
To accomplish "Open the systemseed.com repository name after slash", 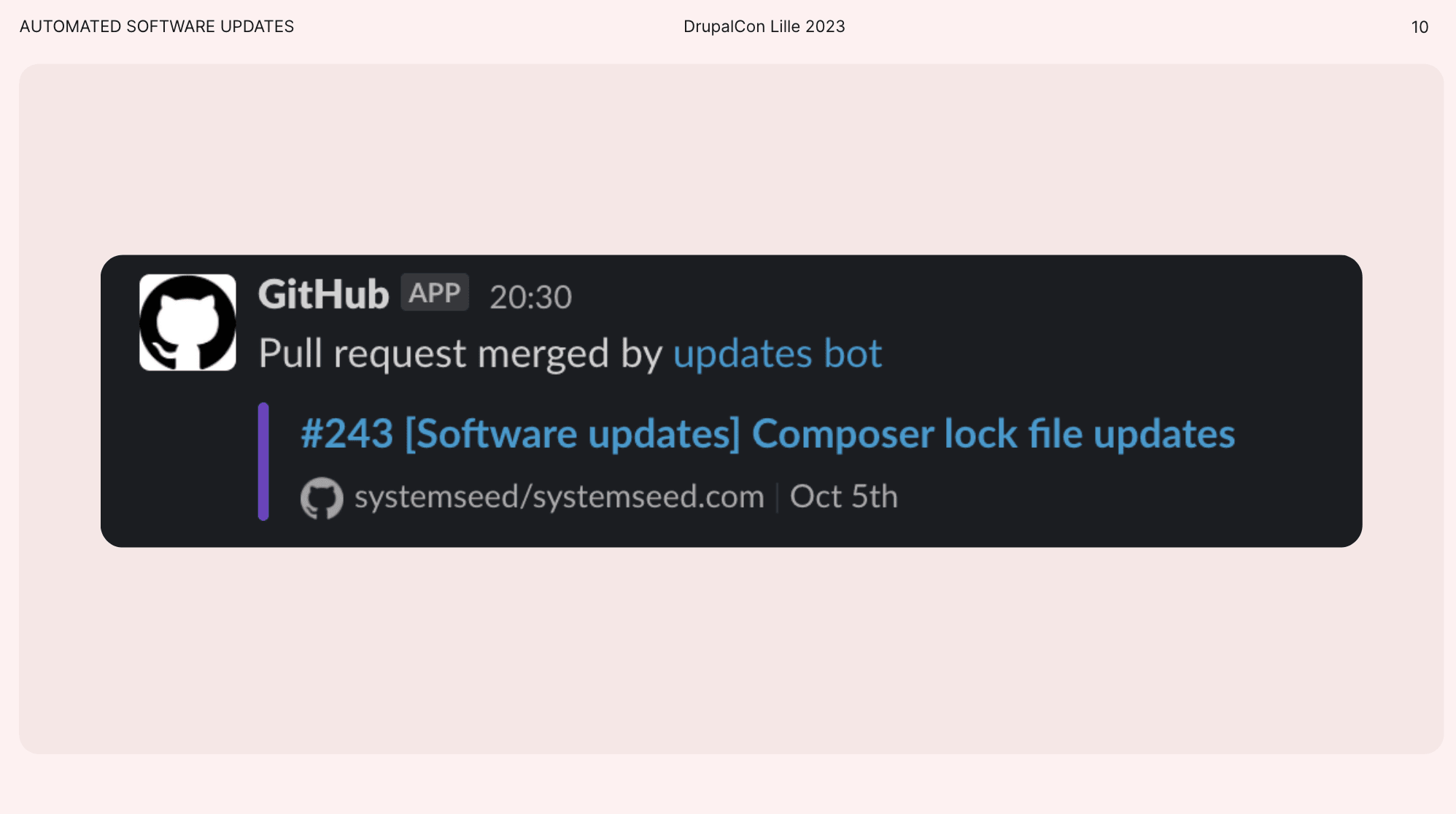I will 648,497.
